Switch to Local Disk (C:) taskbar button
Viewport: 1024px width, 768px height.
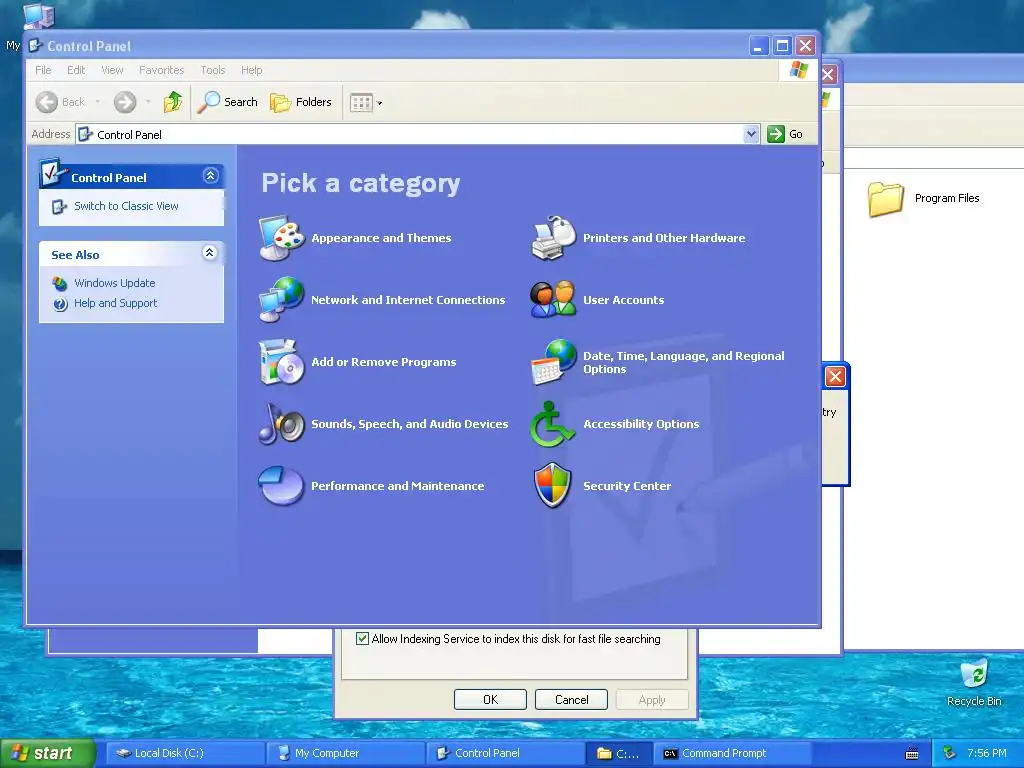[185, 754]
